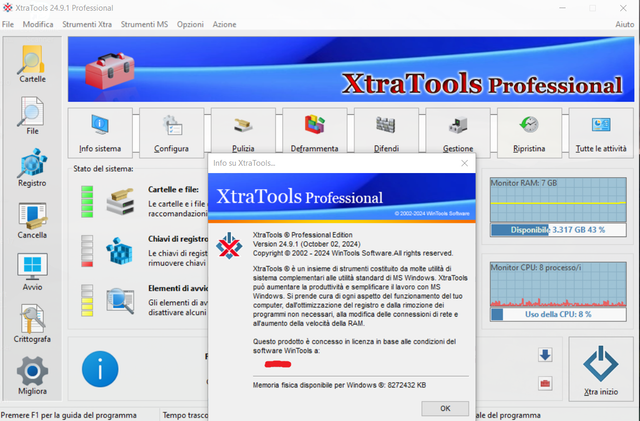Click the Monitor CPU graph

pyautogui.click(x=558, y=285)
